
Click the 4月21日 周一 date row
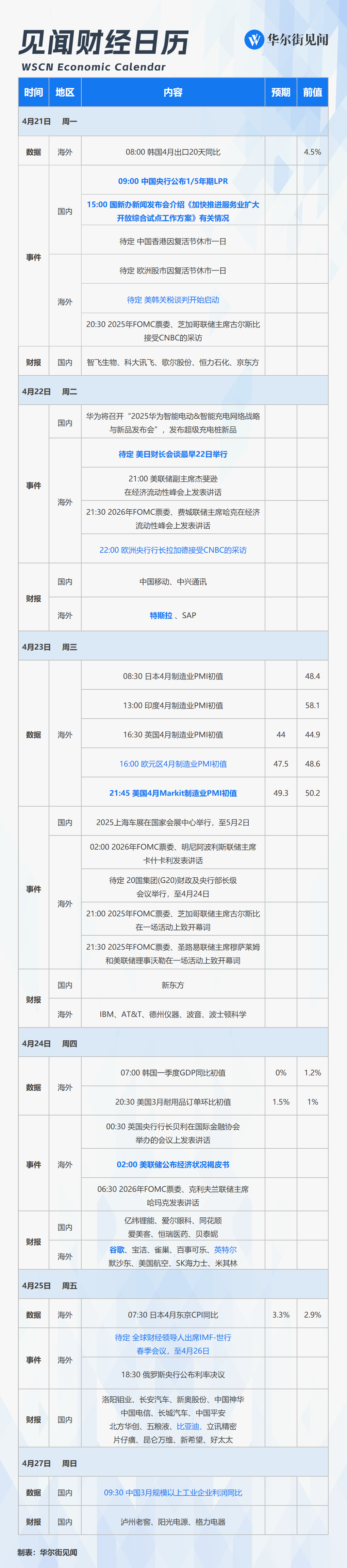tap(173, 122)
